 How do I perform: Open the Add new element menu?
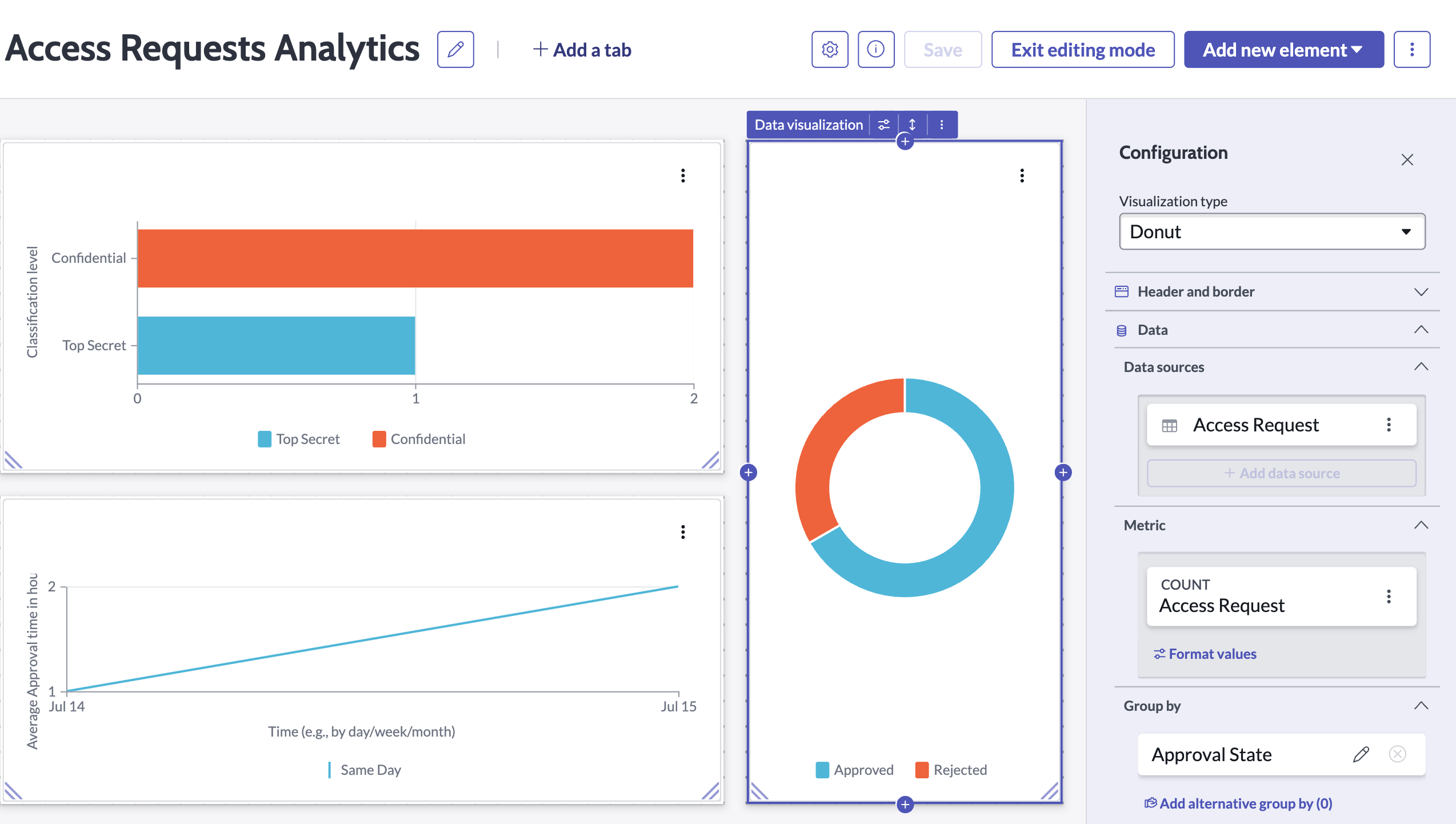(1283, 50)
